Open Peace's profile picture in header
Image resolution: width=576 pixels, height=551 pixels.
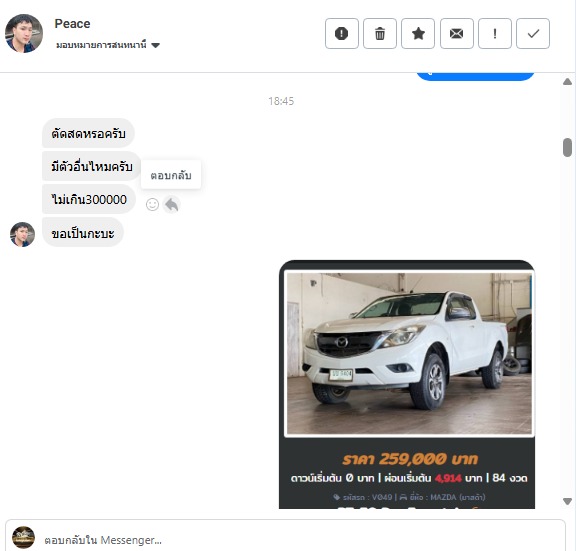[24, 33]
